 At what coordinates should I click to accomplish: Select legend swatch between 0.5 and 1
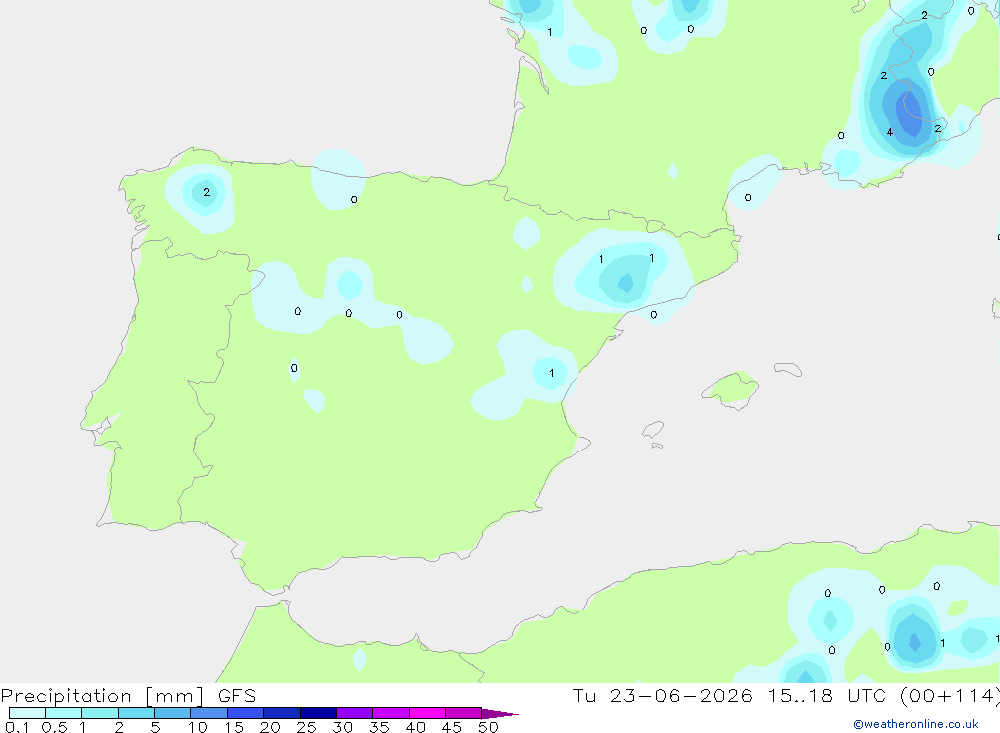[x=63, y=713]
